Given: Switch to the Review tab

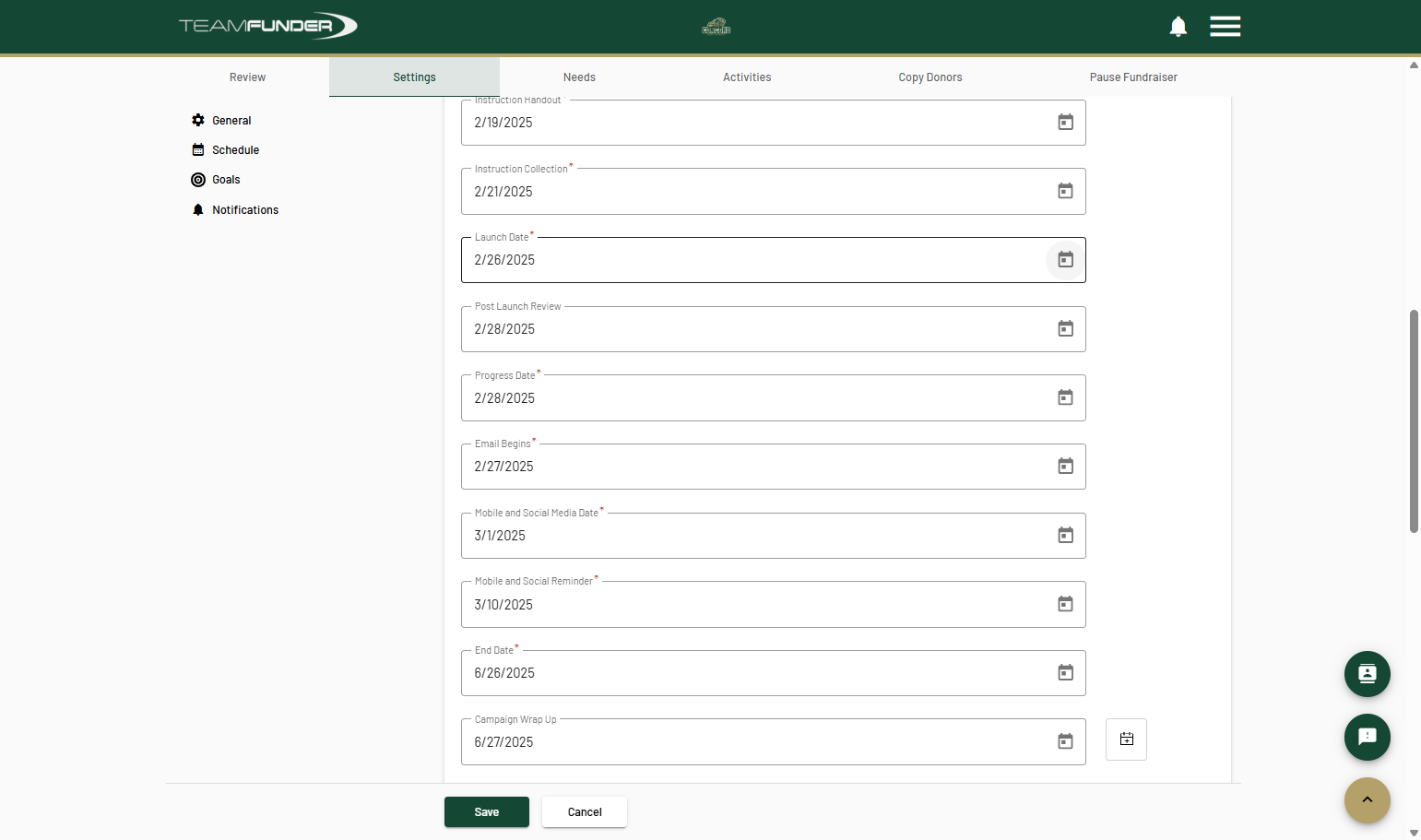Looking at the screenshot, I should [x=247, y=77].
